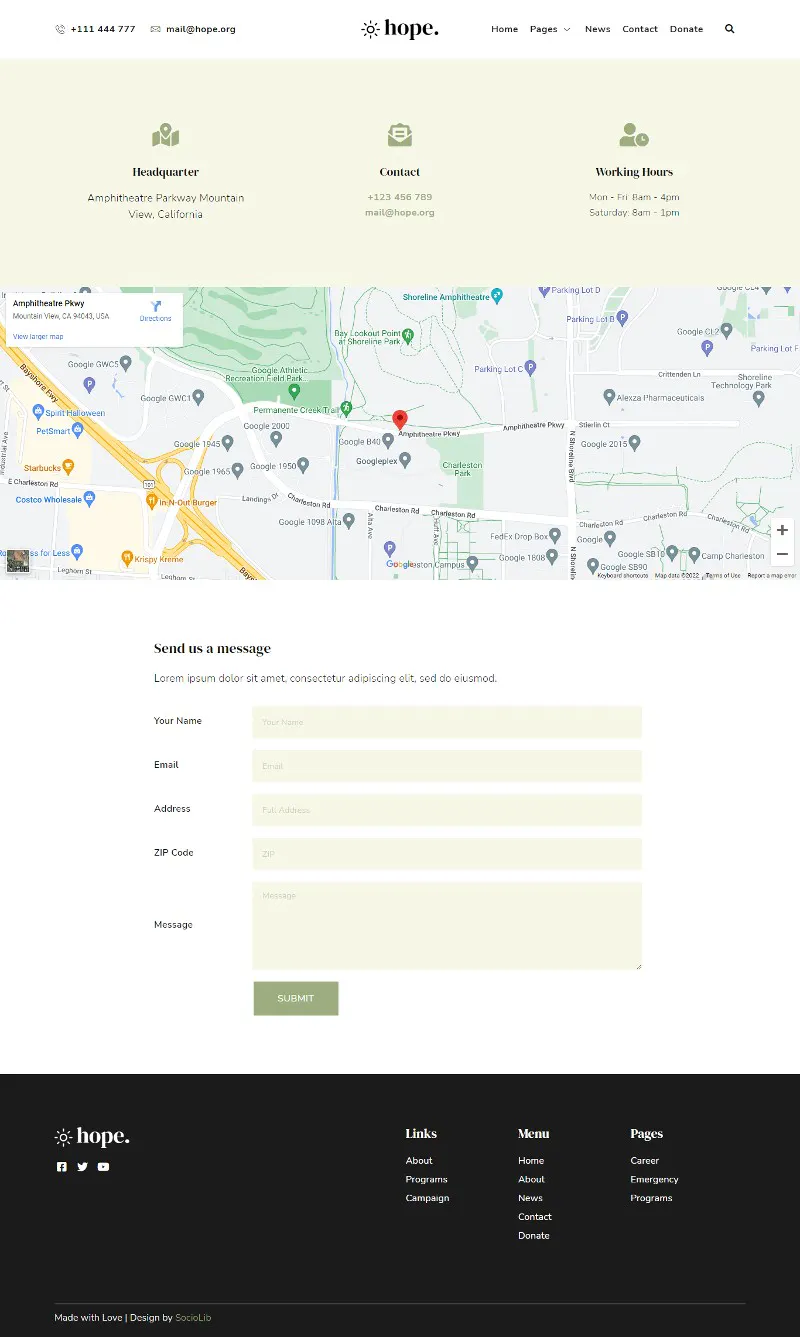Click the Charleston Park label on map
This screenshot has width=800, height=1337.
click(462, 469)
